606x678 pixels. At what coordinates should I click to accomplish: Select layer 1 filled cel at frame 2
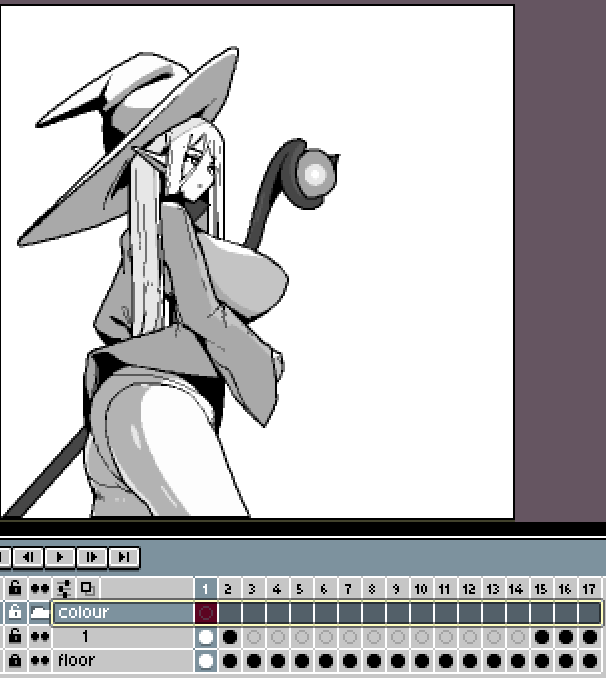coord(230,637)
